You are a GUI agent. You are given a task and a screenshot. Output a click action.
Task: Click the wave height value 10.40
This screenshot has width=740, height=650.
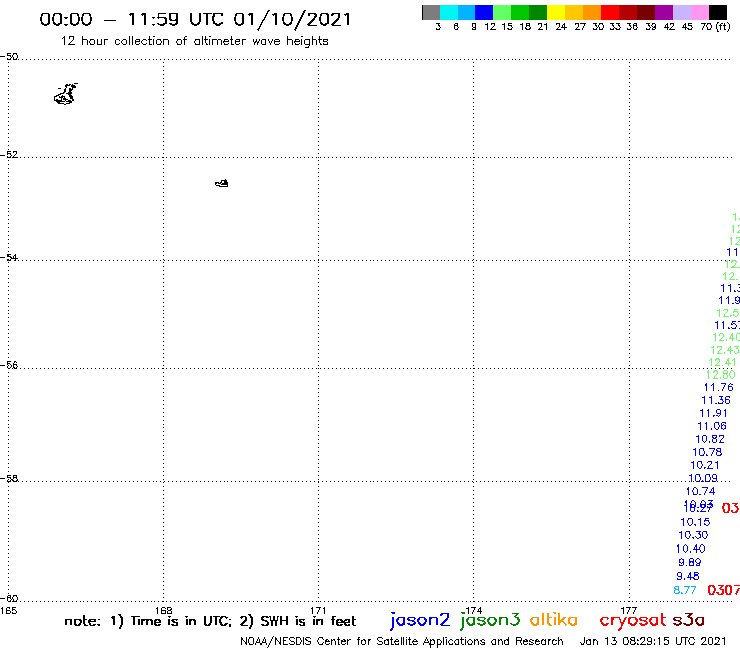(690, 549)
